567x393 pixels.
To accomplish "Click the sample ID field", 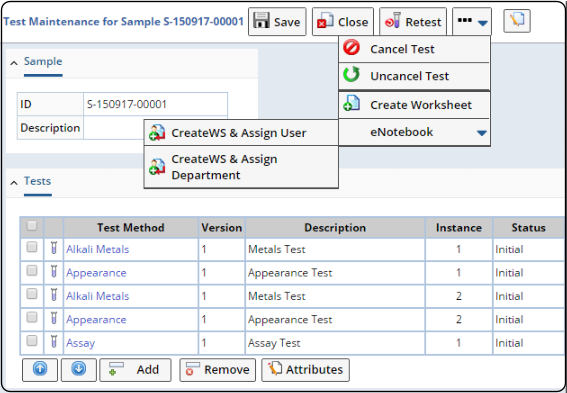I will coord(155,104).
